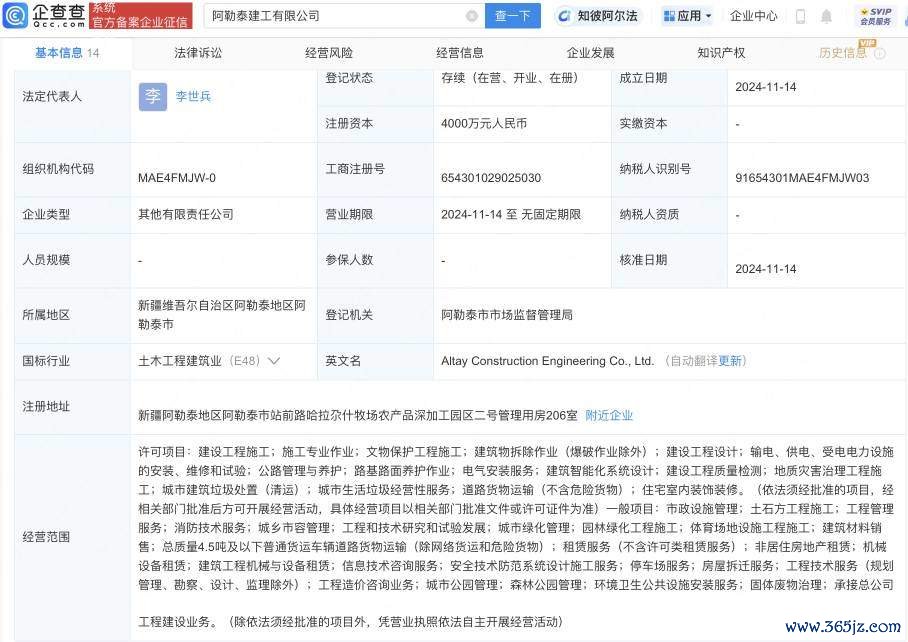Open the Qcc.com logo homepage
The image size is (908, 642).
[45, 16]
